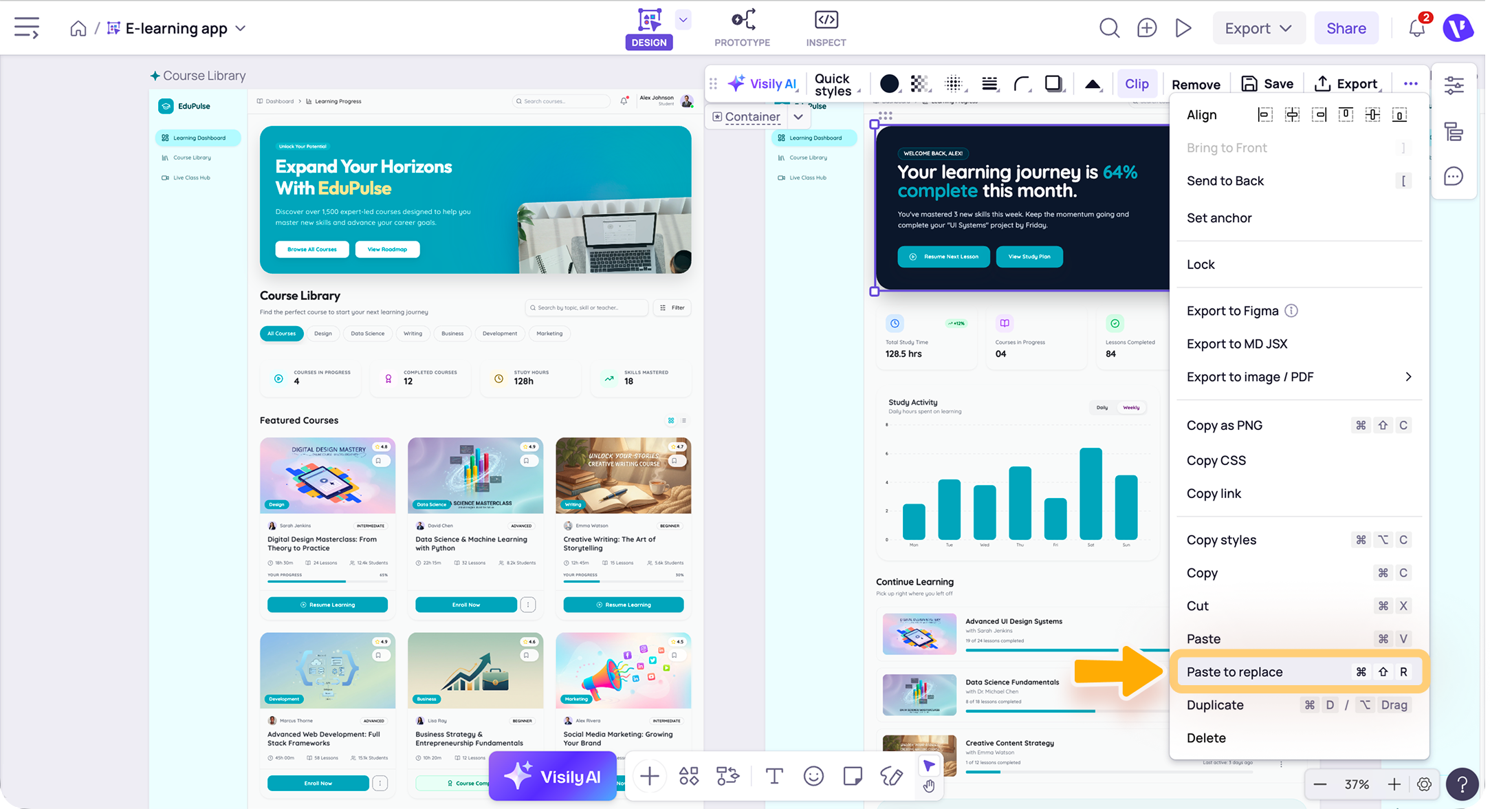The width and height of the screenshot is (1512, 809).
Task: Choose Set anchor from the menu
Action: pyautogui.click(x=1299, y=218)
